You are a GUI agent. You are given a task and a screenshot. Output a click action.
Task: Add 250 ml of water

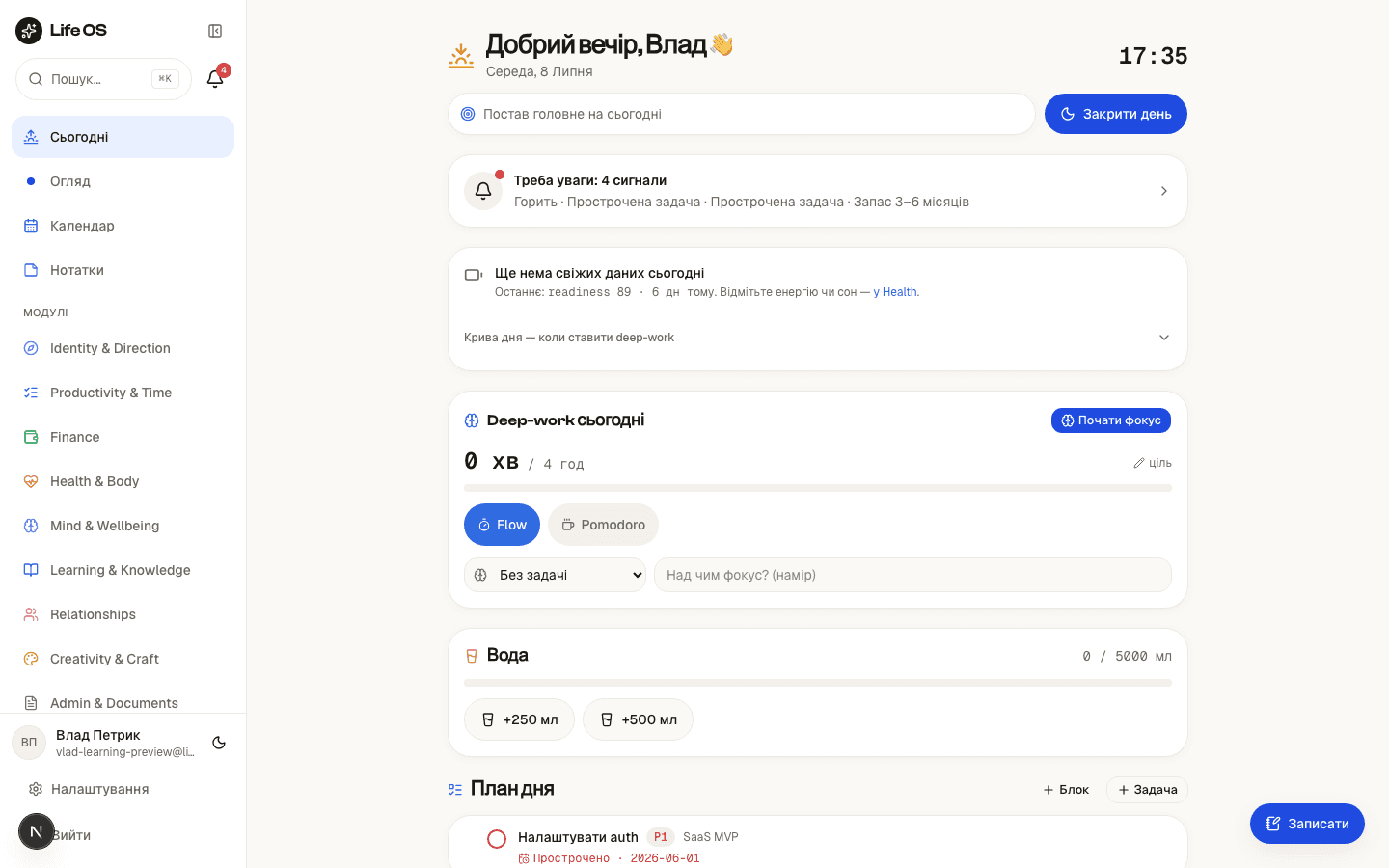(x=519, y=719)
